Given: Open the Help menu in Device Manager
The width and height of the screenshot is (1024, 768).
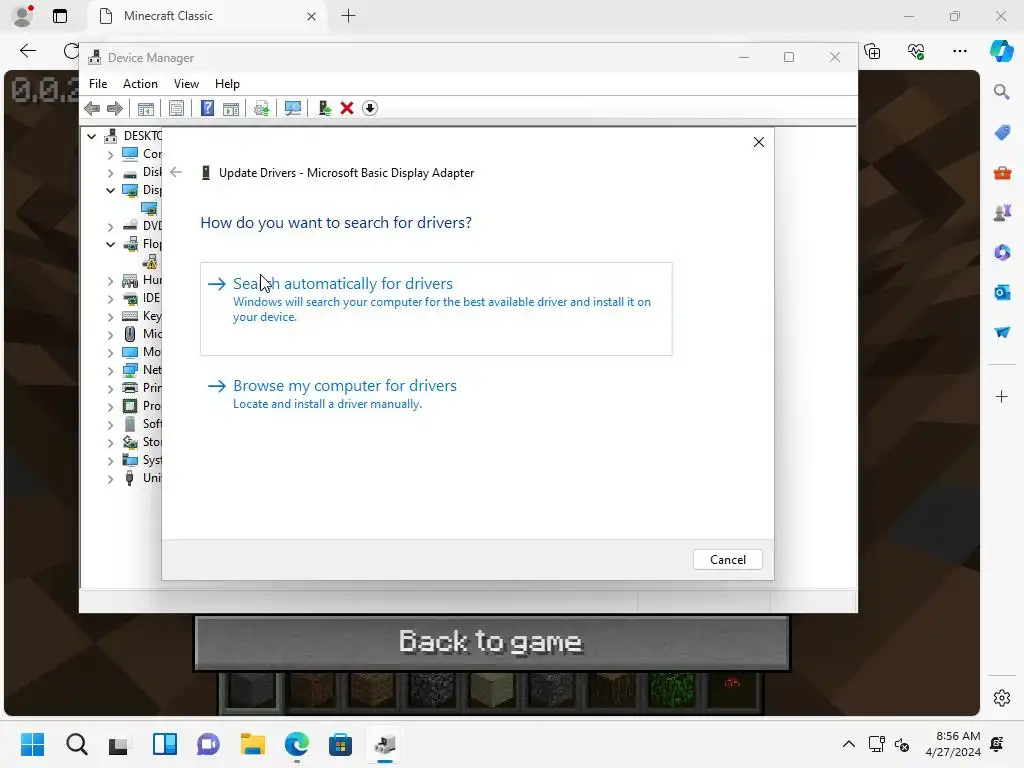Looking at the screenshot, I should point(227,84).
